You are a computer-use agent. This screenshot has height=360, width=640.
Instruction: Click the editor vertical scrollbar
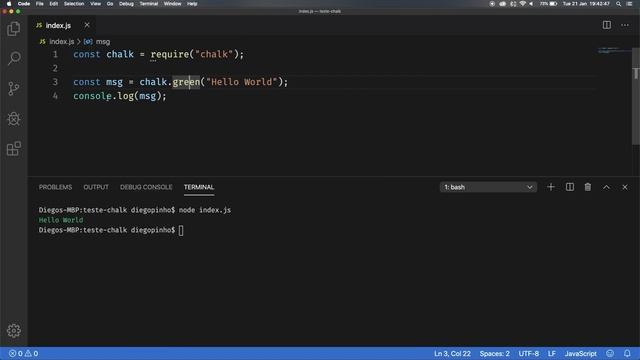(636, 96)
